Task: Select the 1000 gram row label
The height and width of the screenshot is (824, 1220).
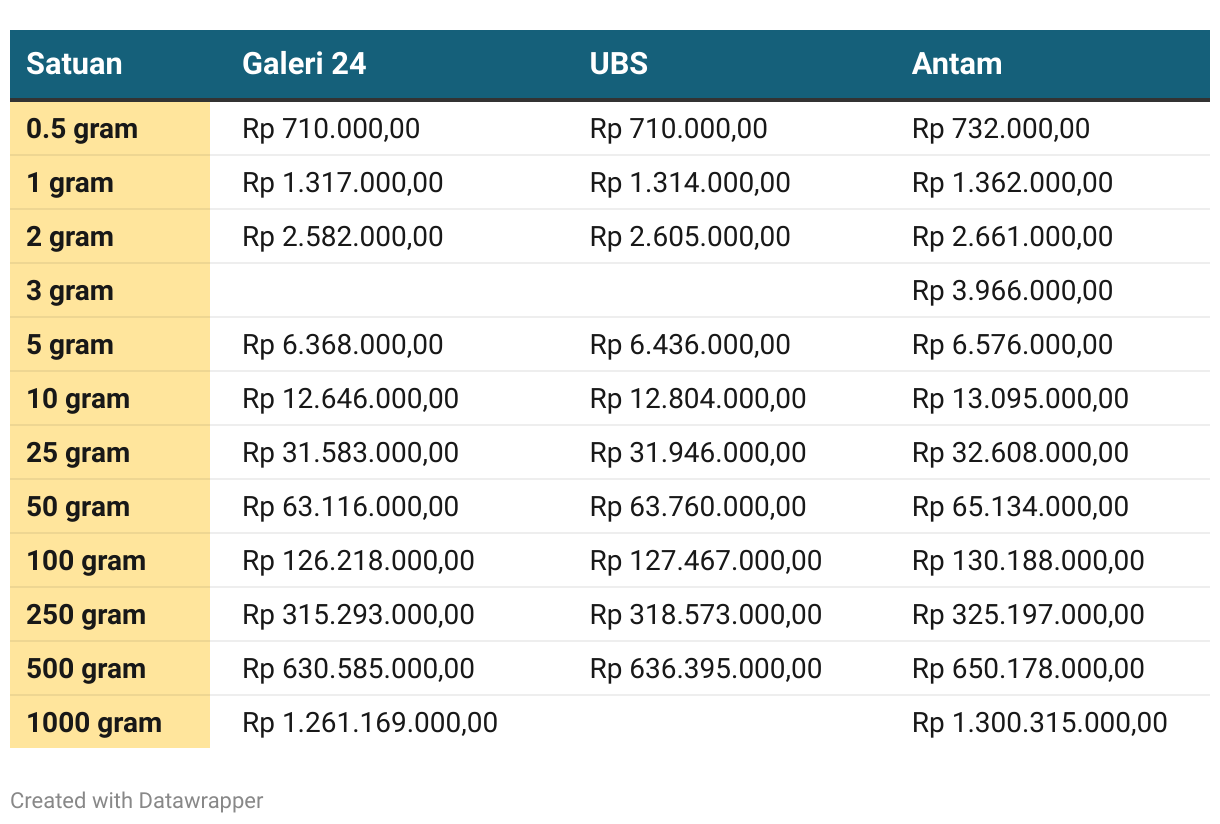Action: tap(94, 723)
